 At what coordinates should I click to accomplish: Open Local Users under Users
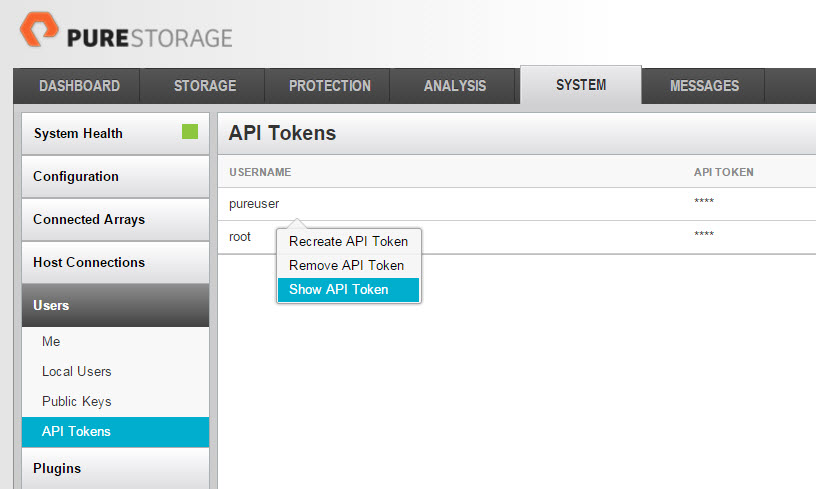pyautogui.click(x=76, y=371)
